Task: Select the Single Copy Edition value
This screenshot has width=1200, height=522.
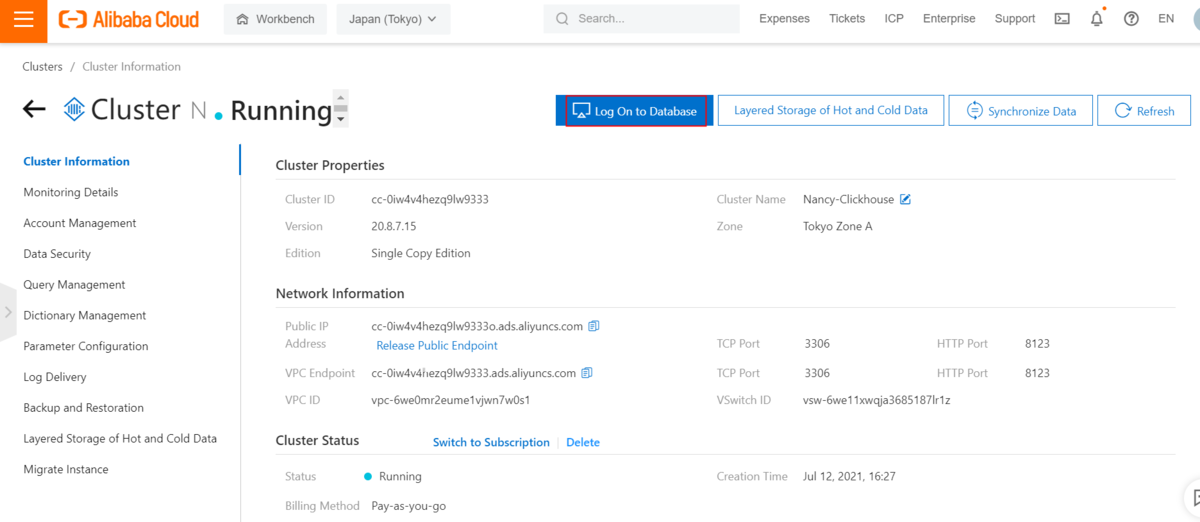Action: tap(421, 253)
